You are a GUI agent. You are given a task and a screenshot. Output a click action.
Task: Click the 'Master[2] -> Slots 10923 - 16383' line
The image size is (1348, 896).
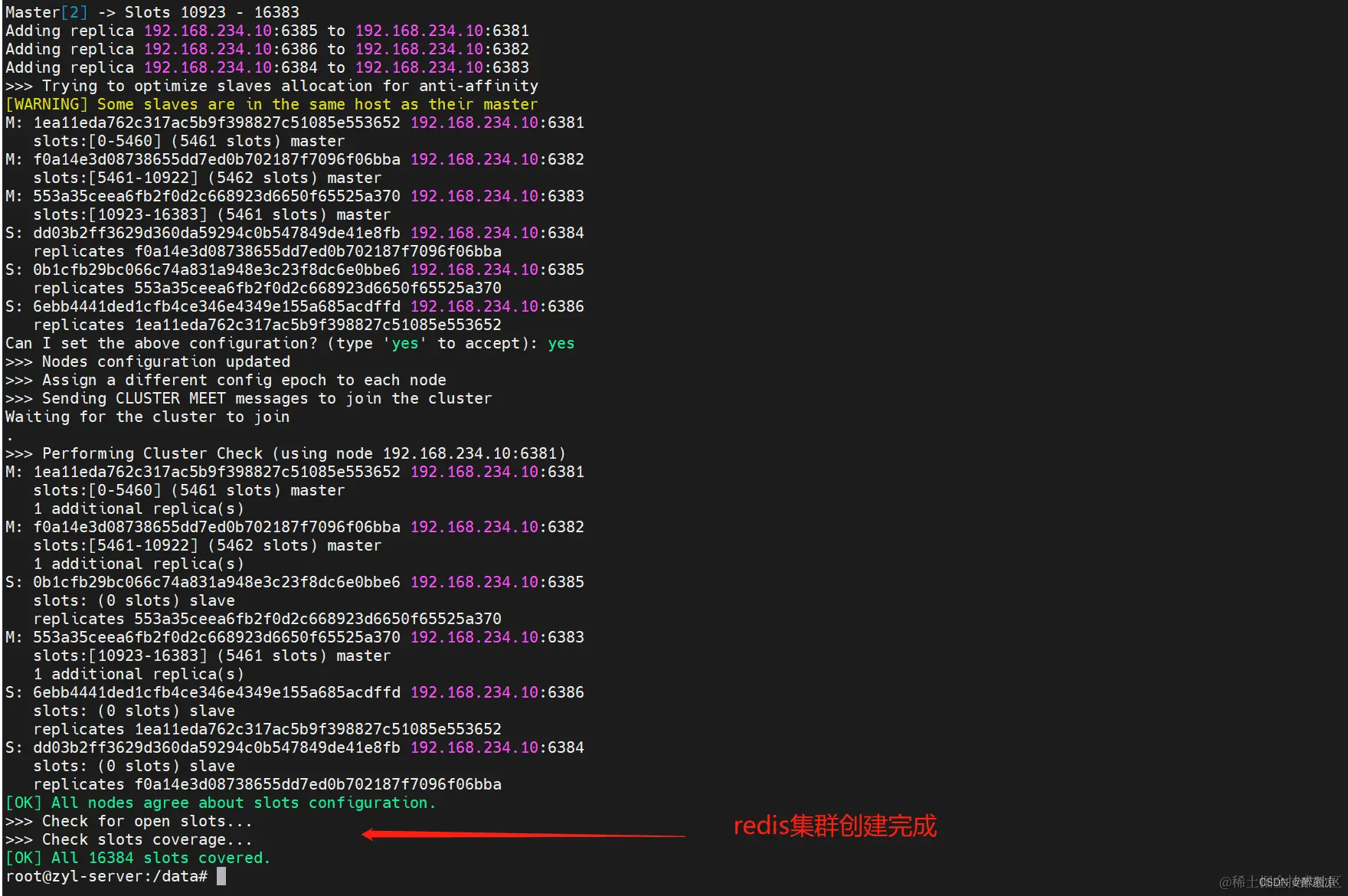click(x=152, y=12)
